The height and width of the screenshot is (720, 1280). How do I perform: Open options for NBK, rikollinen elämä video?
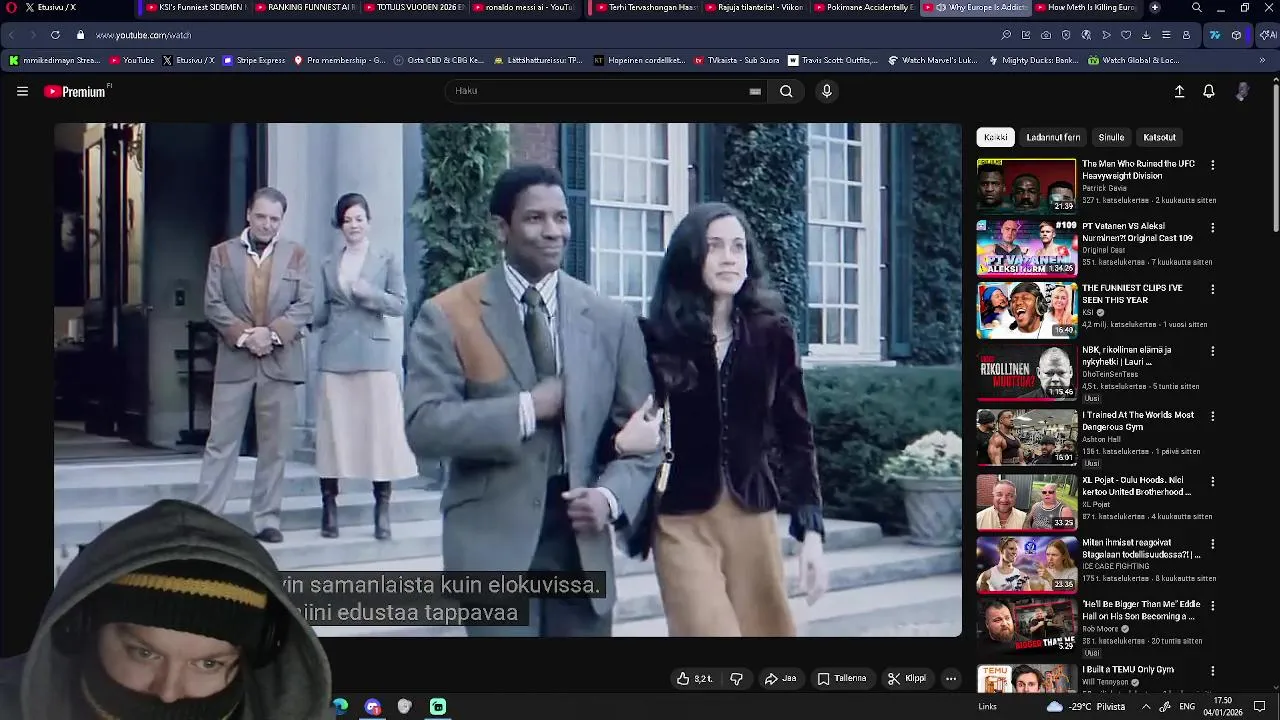(x=1212, y=351)
